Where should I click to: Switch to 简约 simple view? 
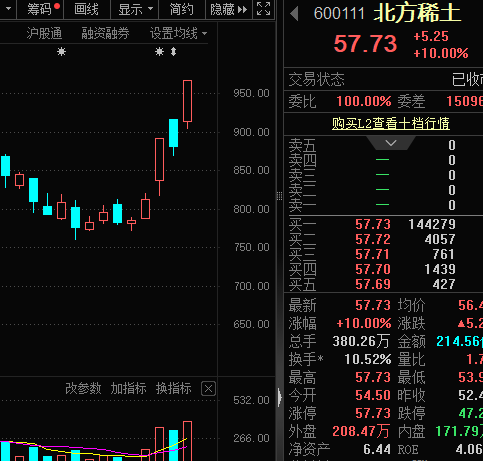coord(182,9)
